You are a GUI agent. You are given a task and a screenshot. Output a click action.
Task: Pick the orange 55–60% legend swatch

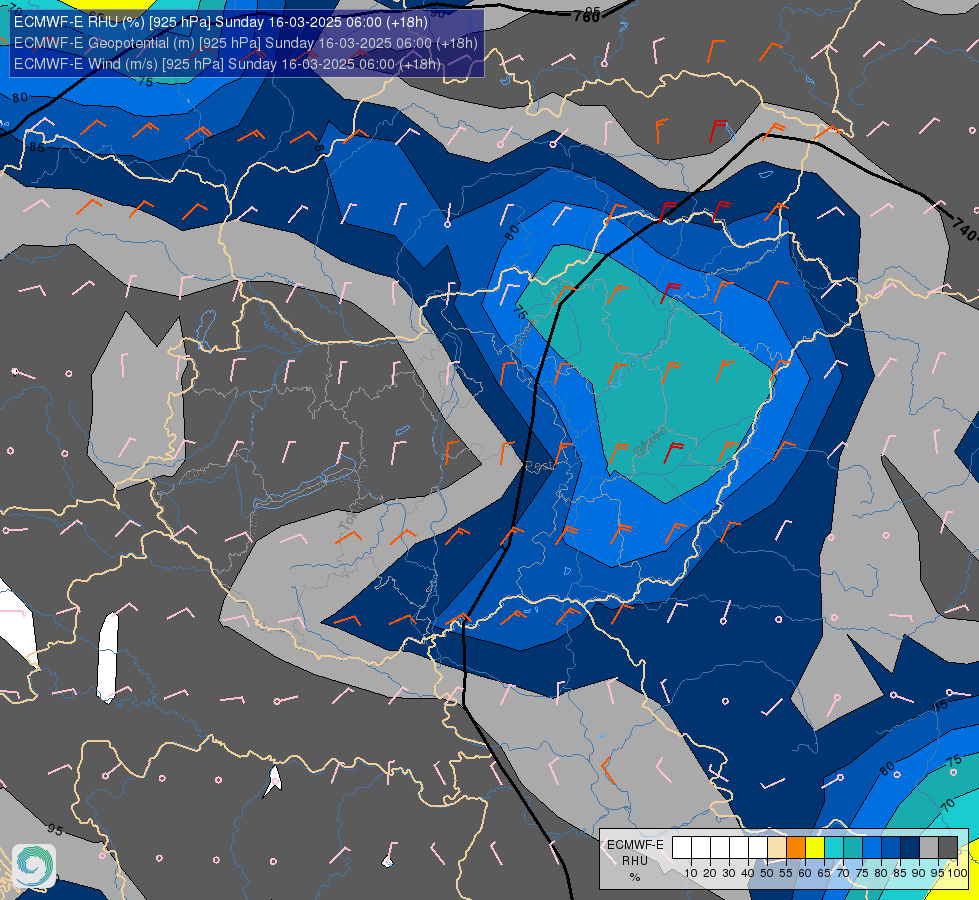(x=796, y=848)
